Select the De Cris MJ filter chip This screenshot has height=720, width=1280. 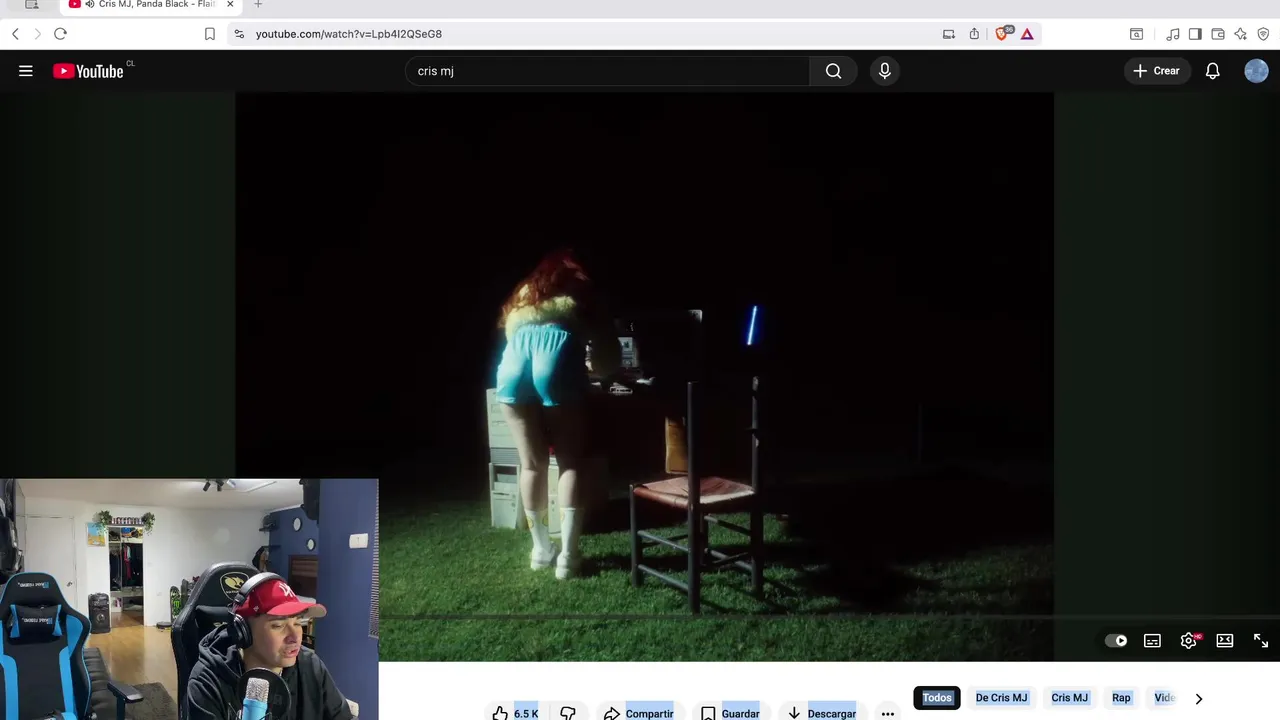1001,698
